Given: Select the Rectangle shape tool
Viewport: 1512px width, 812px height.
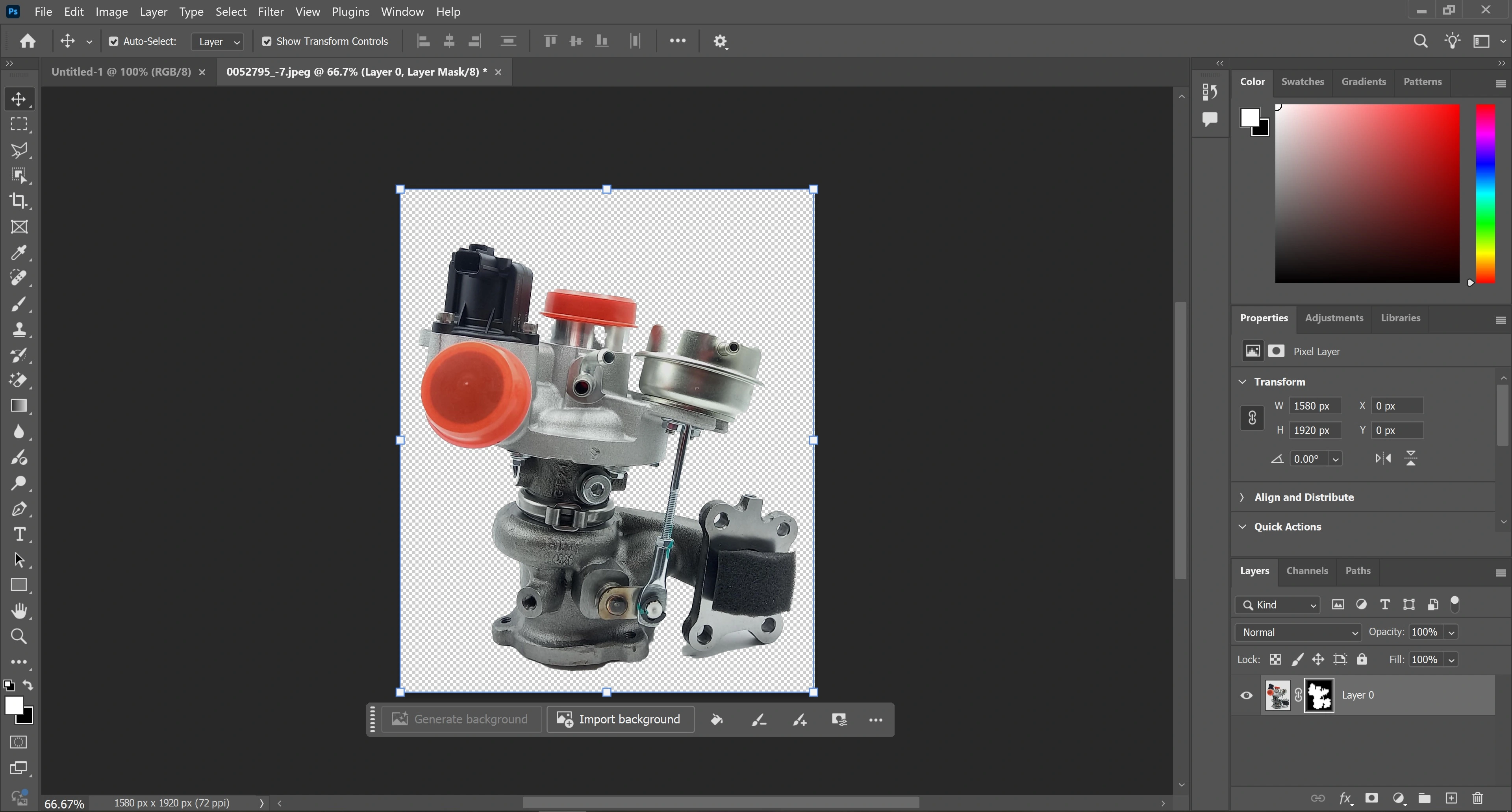Looking at the screenshot, I should (x=19, y=585).
